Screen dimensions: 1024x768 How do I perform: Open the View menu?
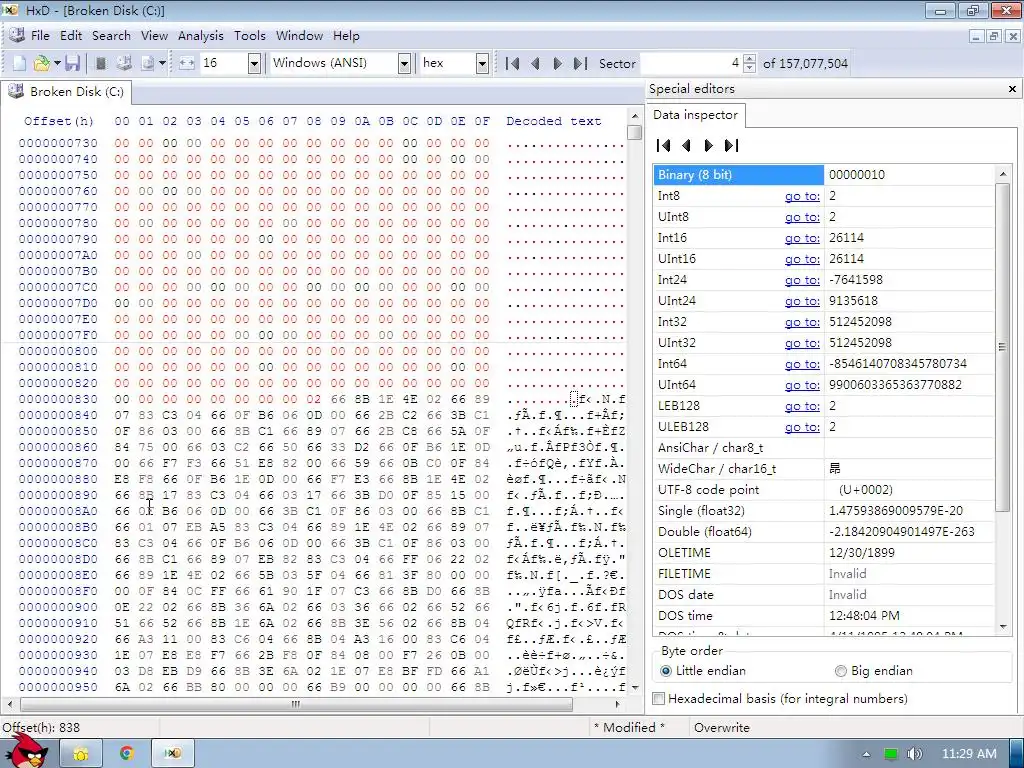click(154, 36)
